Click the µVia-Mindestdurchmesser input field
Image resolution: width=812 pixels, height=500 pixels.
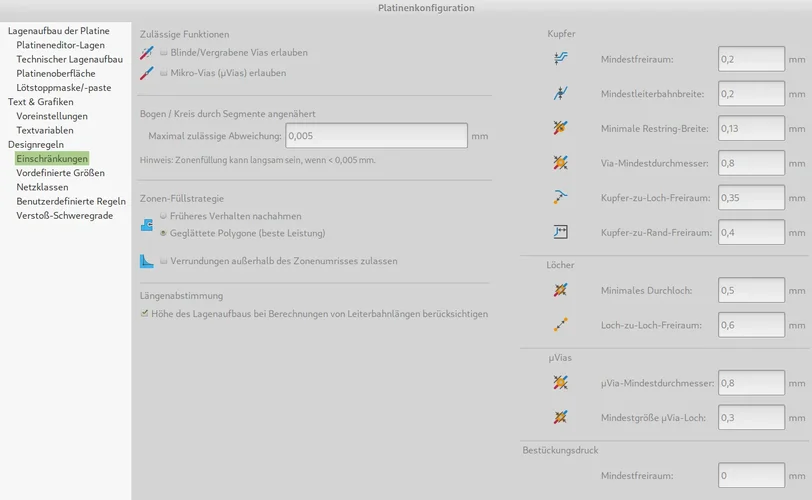click(751, 383)
